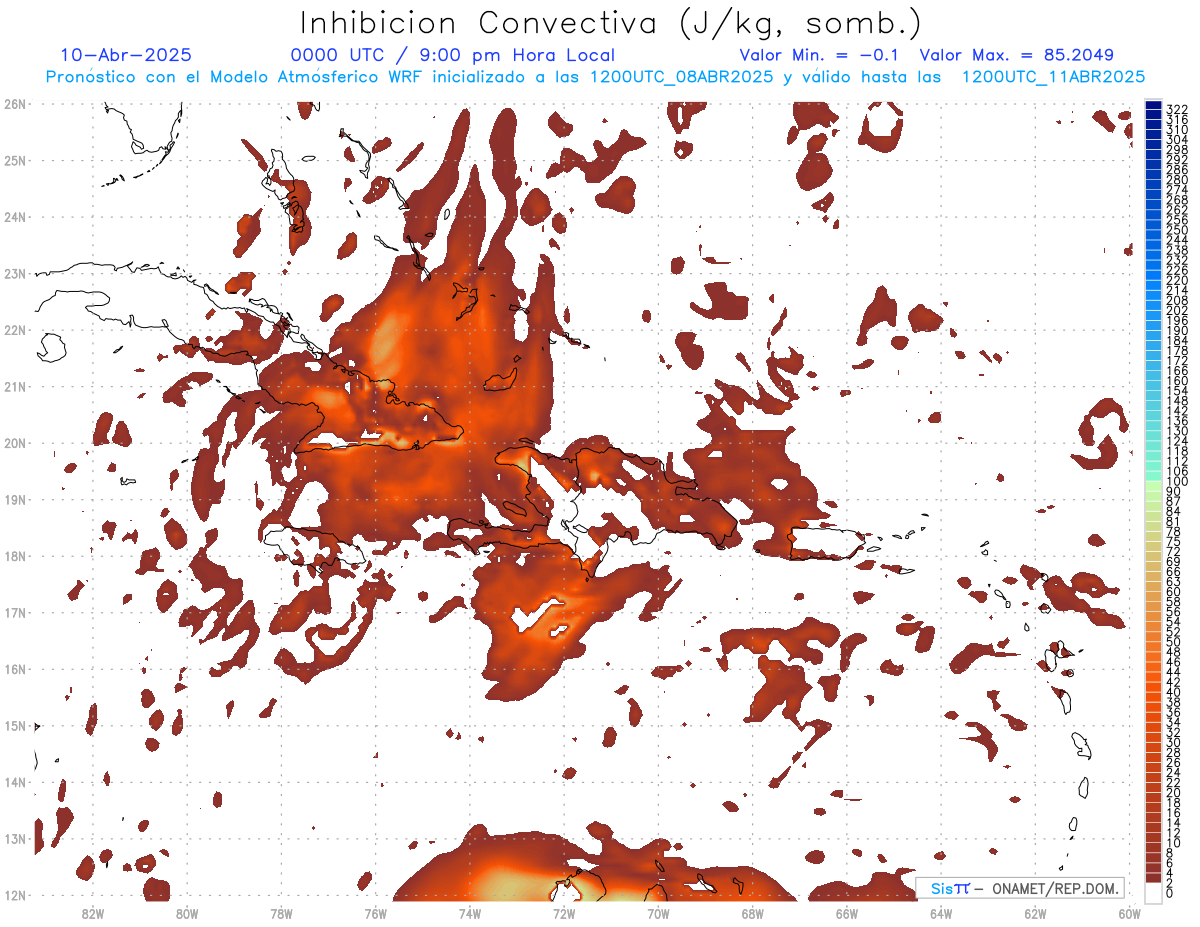The width and height of the screenshot is (1200, 927).
Task: Click the '82W' longitude label
Action: tap(93, 912)
